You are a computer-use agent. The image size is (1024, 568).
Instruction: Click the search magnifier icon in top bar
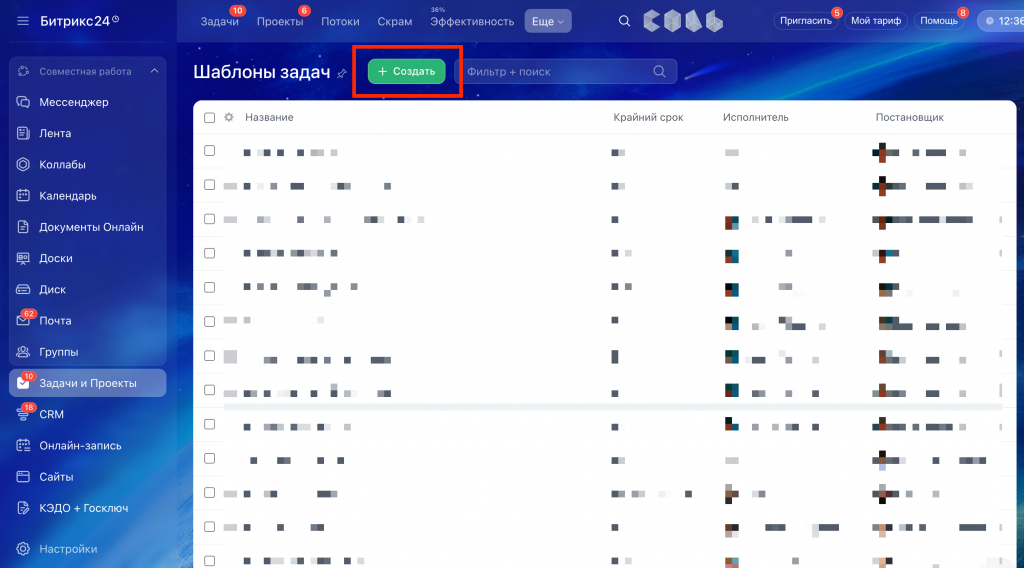coord(625,21)
